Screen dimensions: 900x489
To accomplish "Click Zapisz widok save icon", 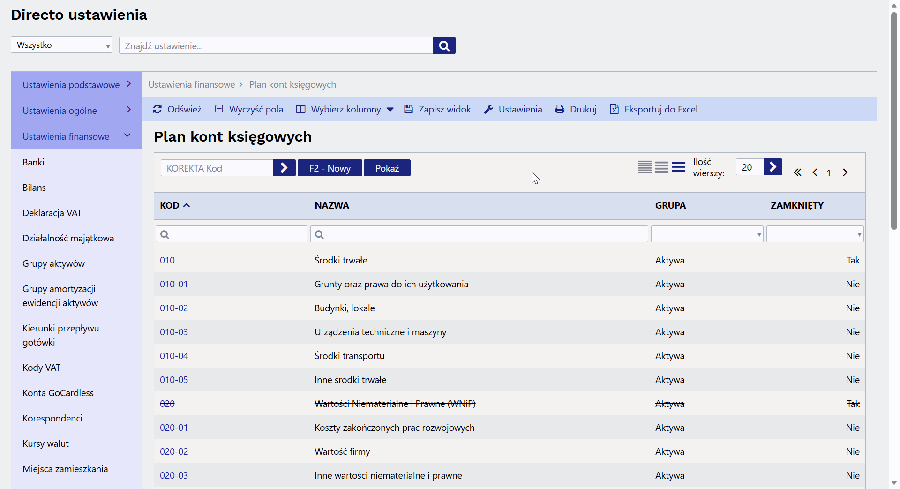I will point(409,109).
